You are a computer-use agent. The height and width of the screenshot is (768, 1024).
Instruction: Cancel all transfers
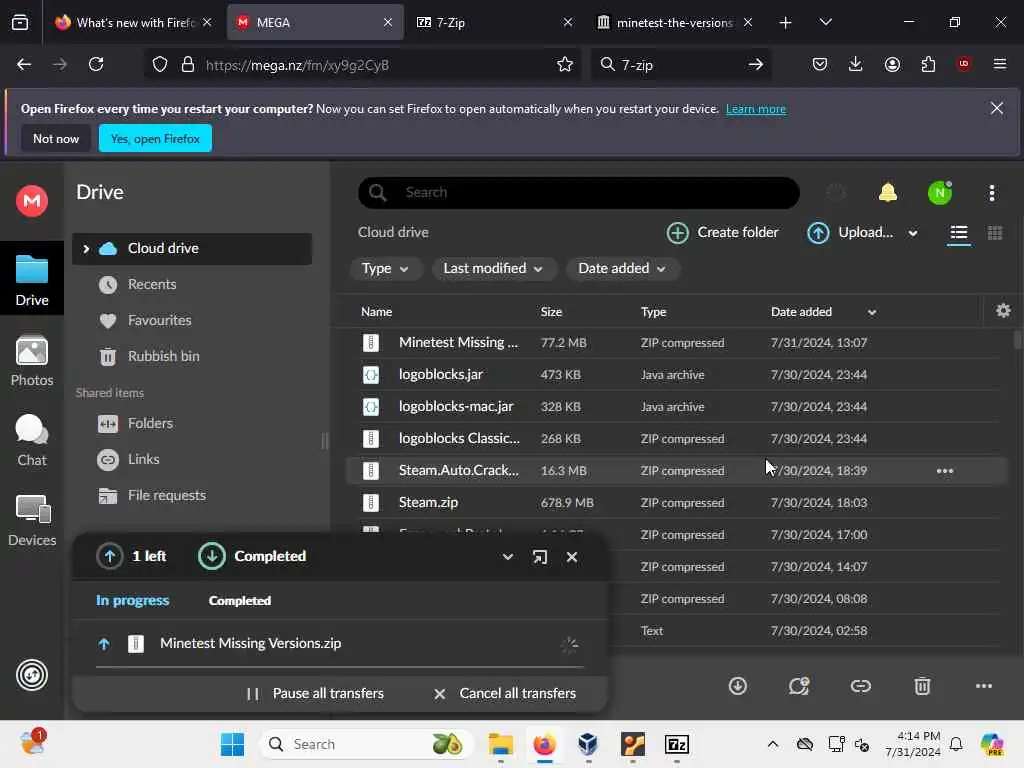pos(505,694)
